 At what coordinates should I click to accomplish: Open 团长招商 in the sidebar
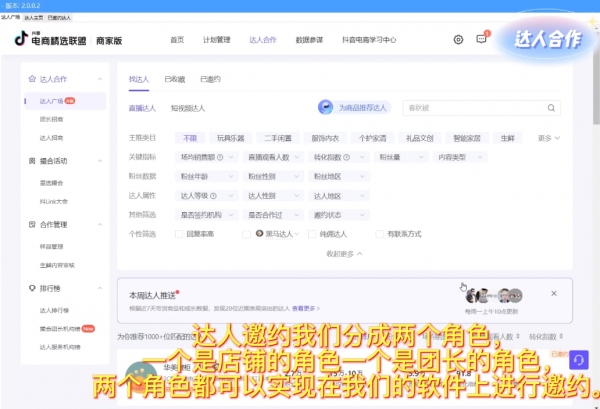point(52,119)
